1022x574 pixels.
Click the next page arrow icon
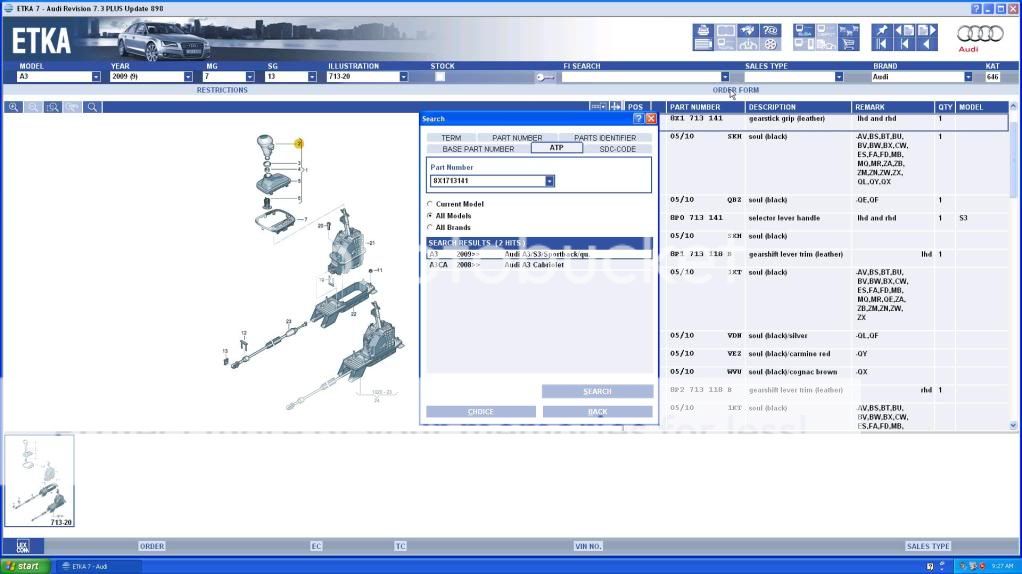[x=927, y=31]
